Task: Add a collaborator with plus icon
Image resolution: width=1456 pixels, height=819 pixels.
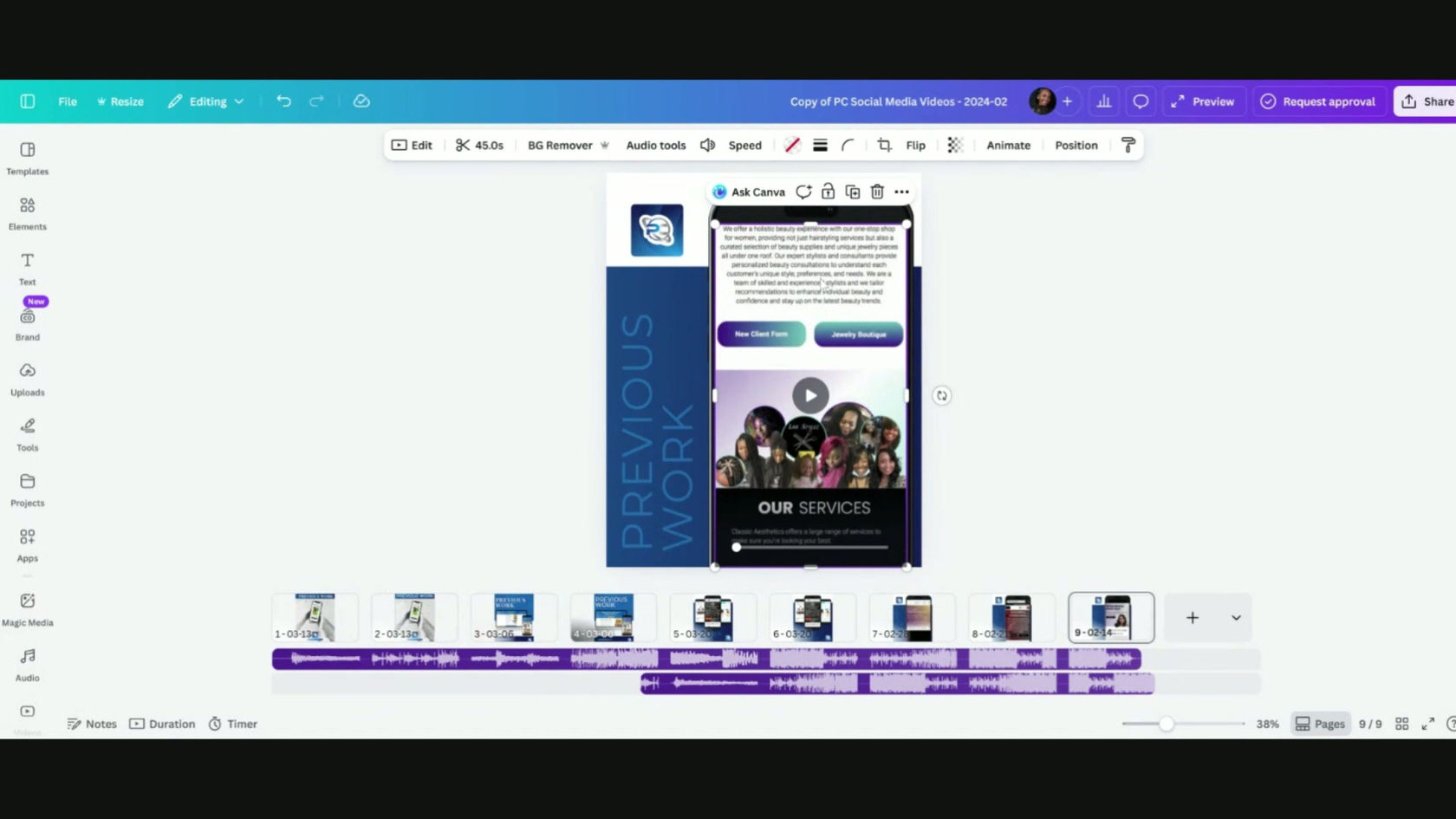Action: [1068, 101]
